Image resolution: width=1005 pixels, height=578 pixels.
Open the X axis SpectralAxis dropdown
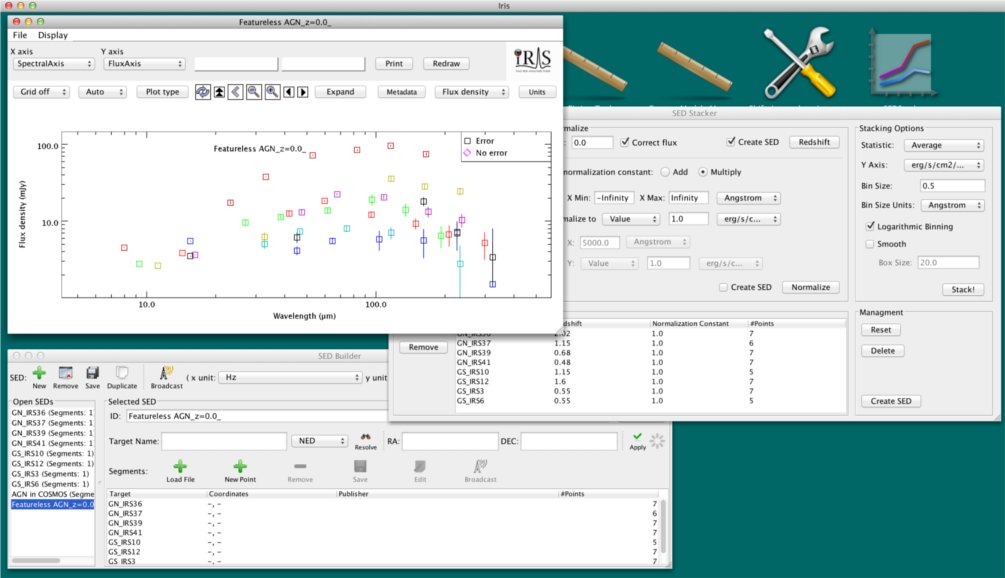[x=54, y=63]
